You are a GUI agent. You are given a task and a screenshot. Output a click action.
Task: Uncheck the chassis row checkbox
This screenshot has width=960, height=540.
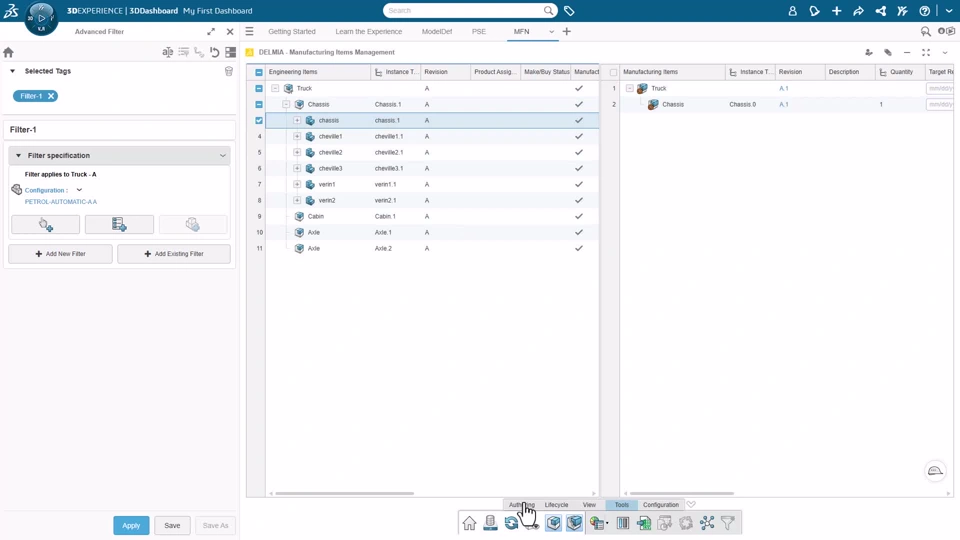[259, 121]
